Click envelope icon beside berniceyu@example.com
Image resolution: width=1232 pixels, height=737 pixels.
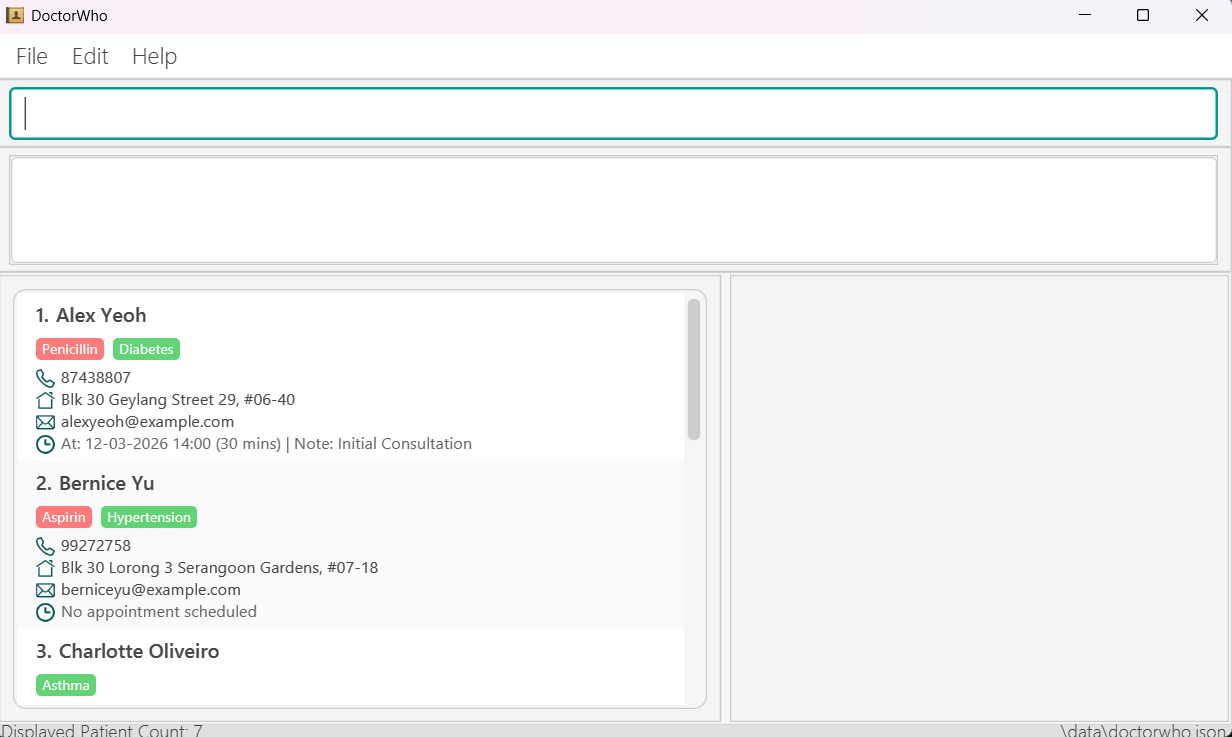click(45, 590)
